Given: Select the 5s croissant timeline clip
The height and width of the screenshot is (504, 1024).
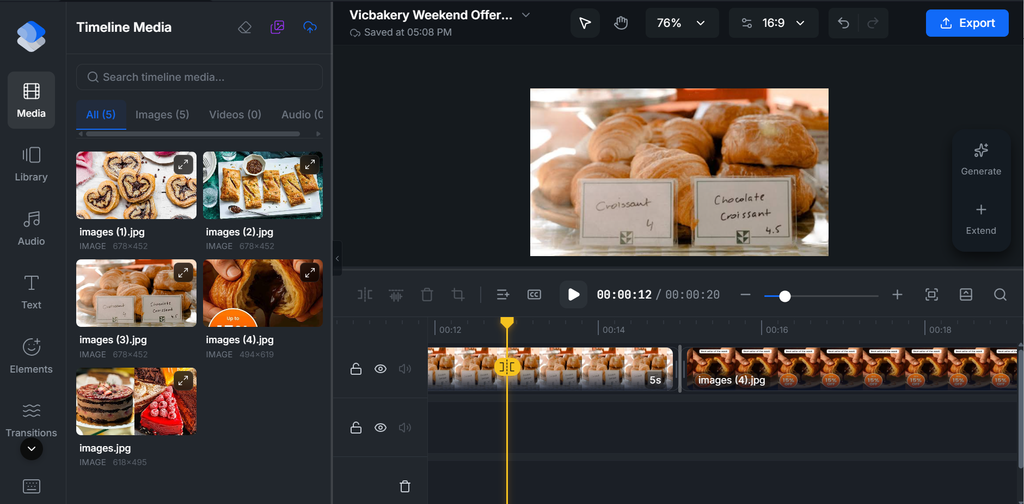Looking at the screenshot, I should click(x=550, y=369).
